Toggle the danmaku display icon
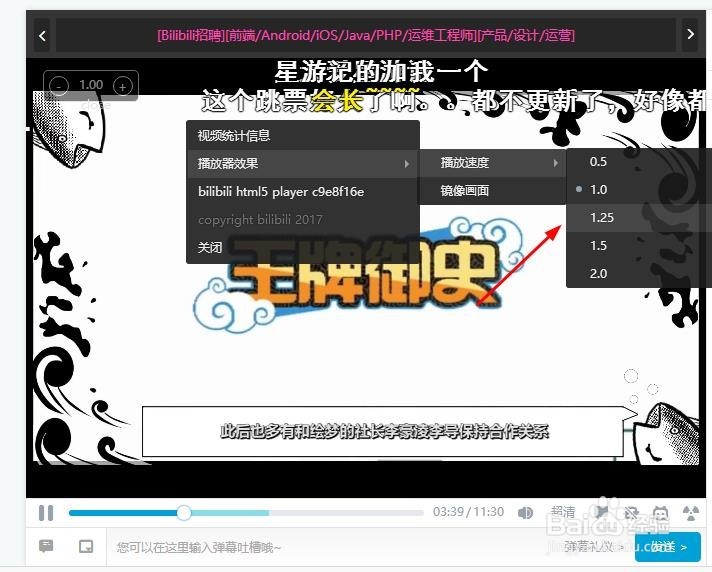 pos(602,513)
